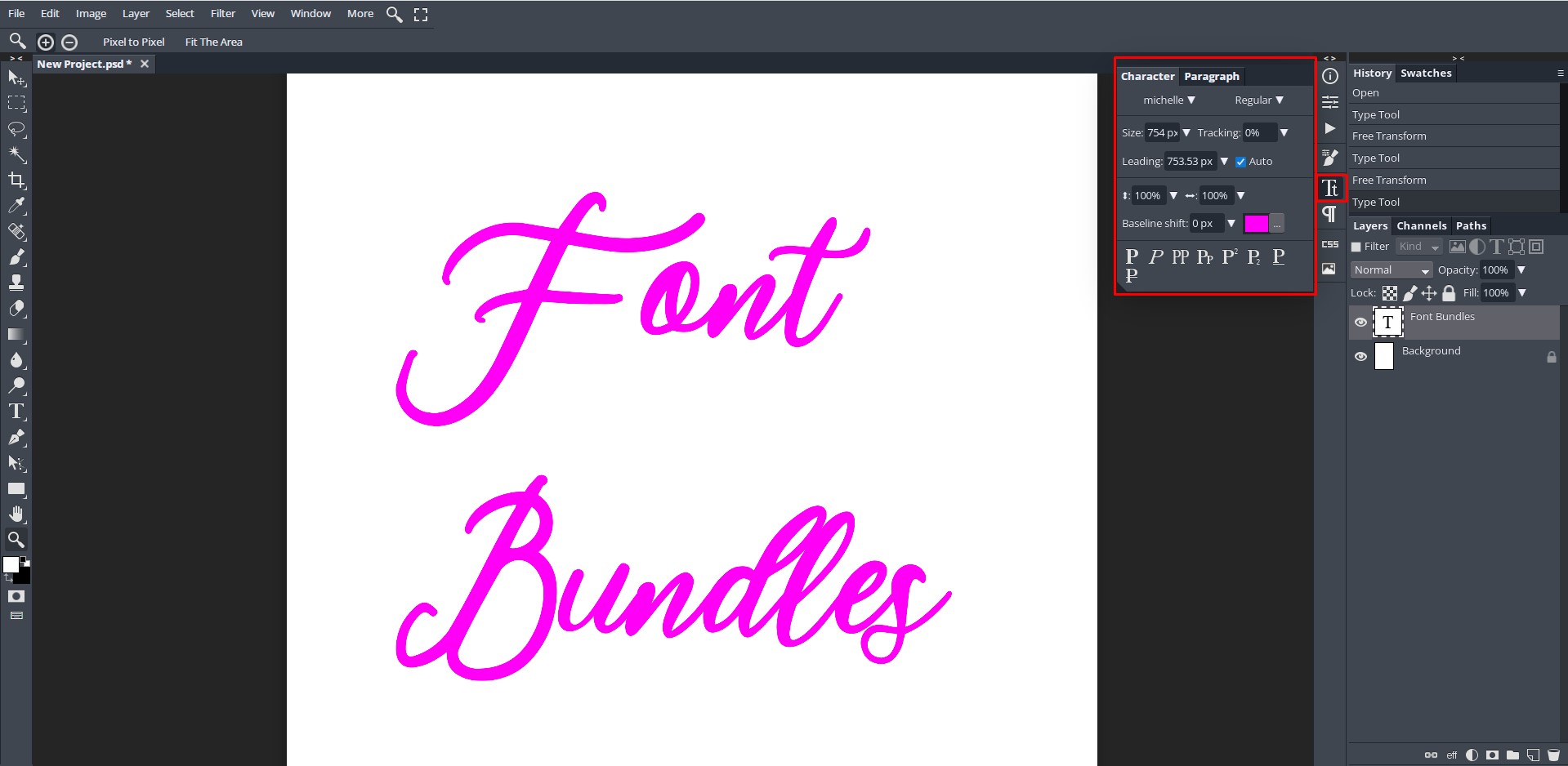1568x766 pixels.
Task: Click Fit The Area button
Action: (x=214, y=42)
